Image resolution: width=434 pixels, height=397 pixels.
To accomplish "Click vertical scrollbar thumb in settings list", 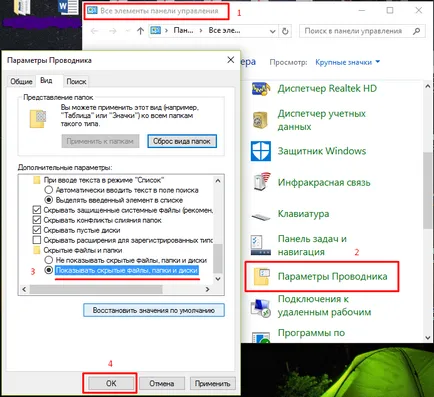I will pyautogui.click(x=218, y=258).
